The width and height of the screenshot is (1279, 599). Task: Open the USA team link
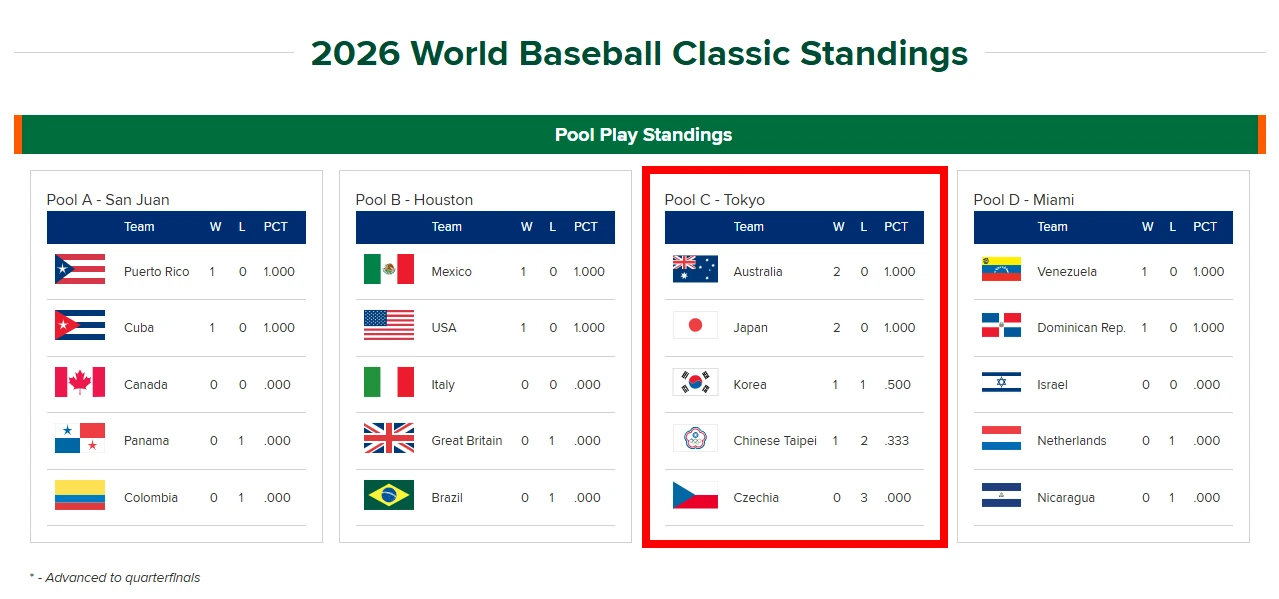444,328
